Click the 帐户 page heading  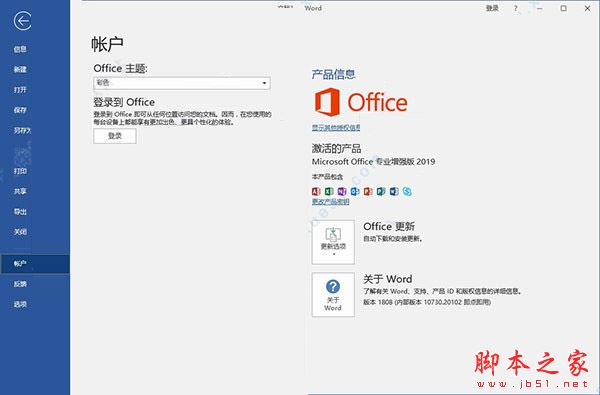pyautogui.click(x=107, y=44)
